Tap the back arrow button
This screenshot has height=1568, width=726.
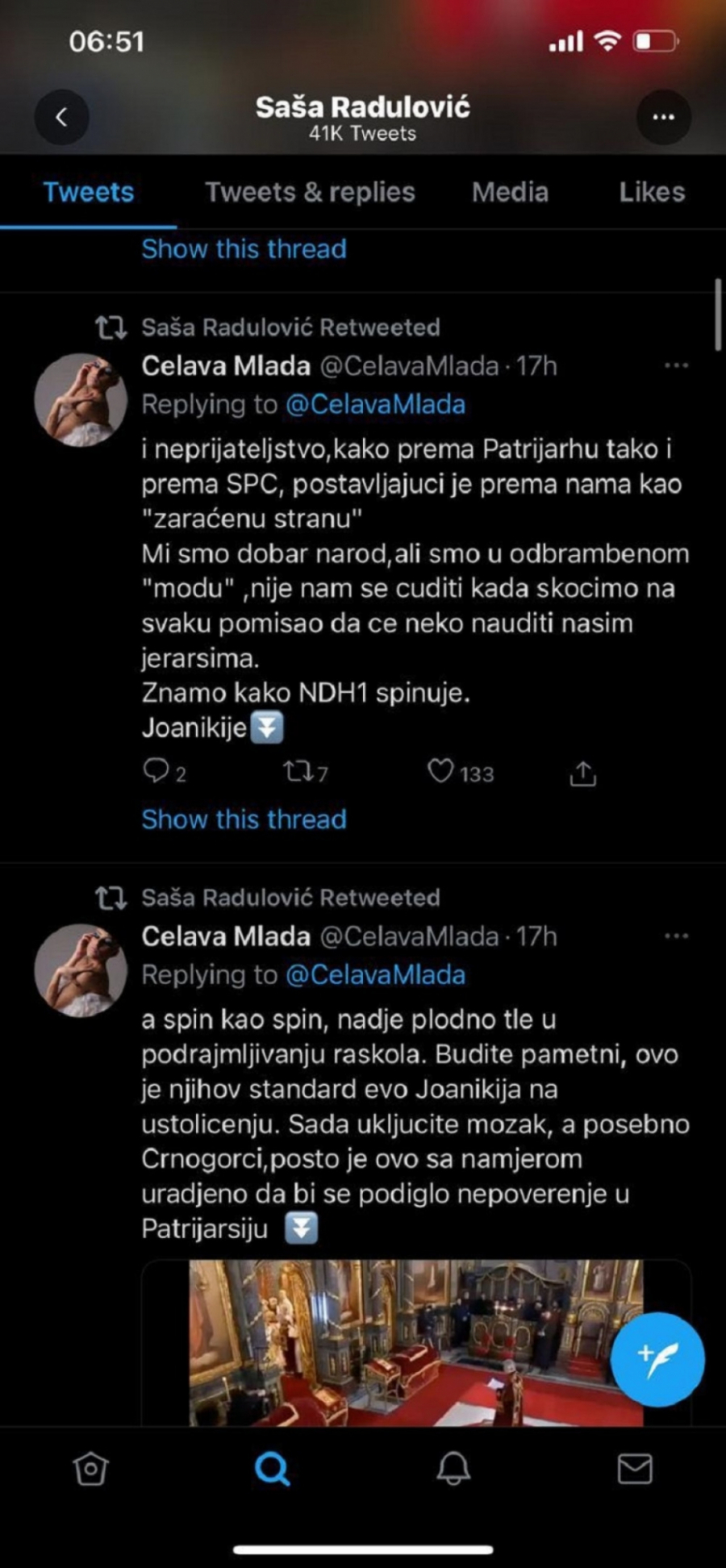point(61,118)
